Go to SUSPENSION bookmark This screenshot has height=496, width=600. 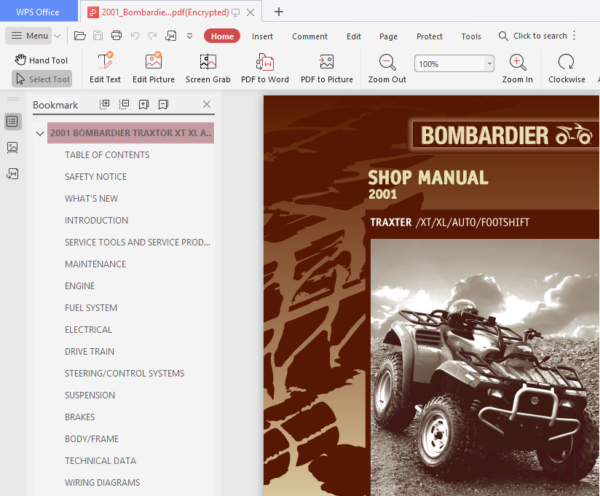[90, 395]
